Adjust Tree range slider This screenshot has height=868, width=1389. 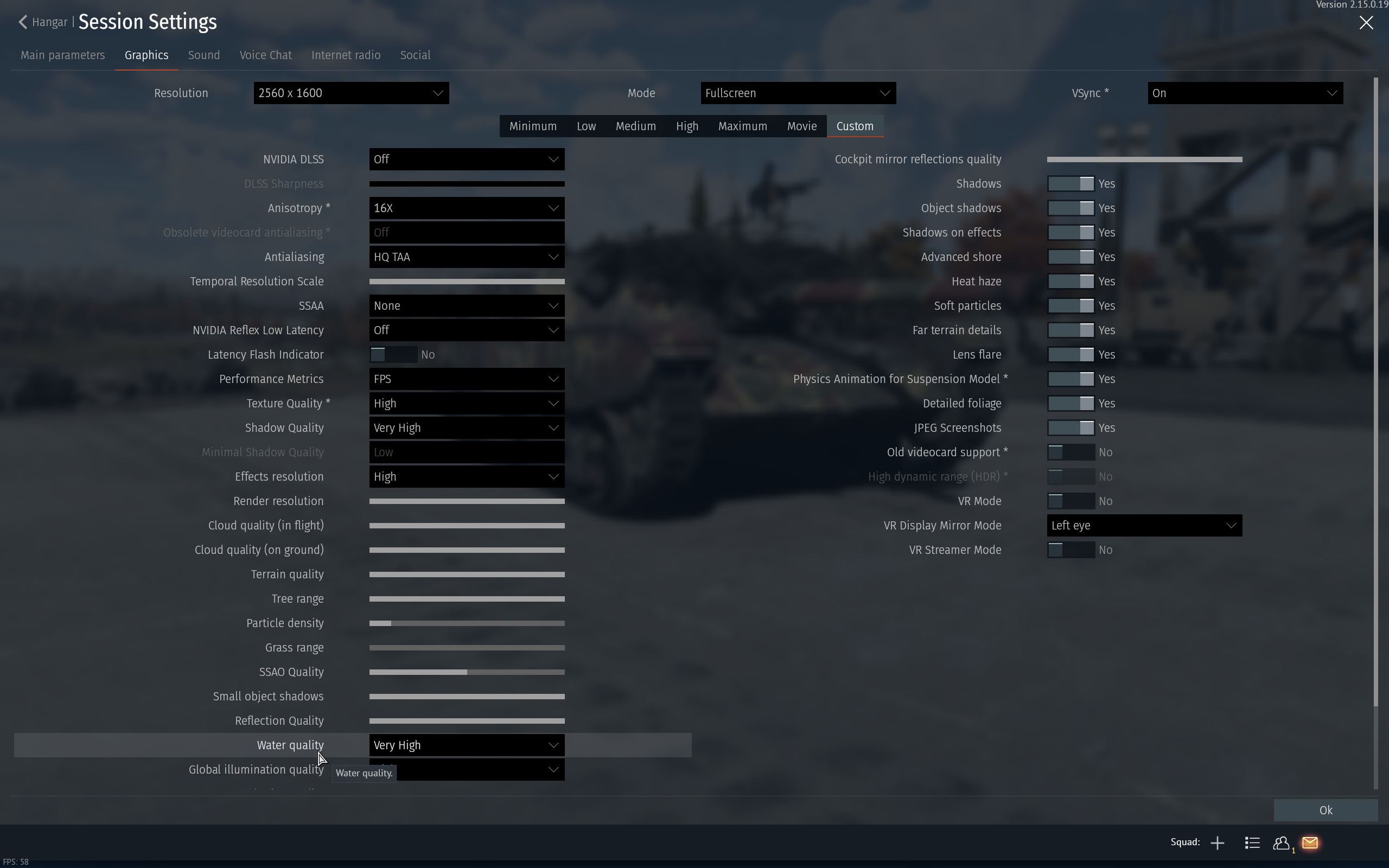pos(467,599)
